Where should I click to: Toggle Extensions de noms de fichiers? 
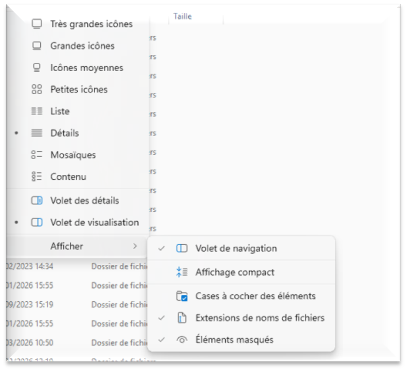(241, 318)
